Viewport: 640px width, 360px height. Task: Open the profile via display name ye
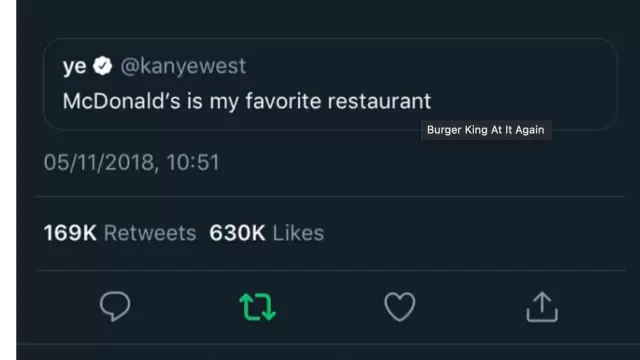pos(75,66)
